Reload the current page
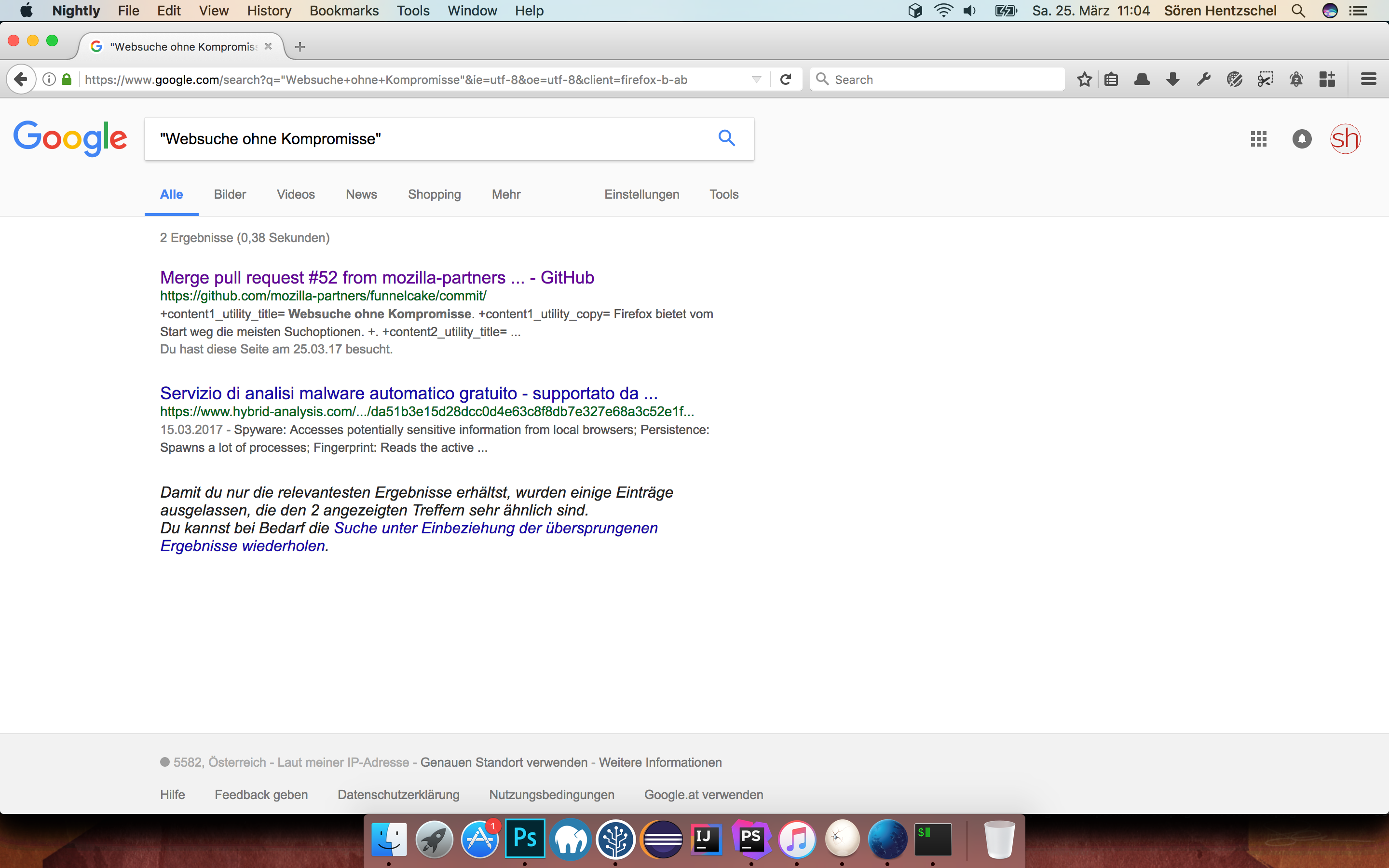This screenshot has height=868, width=1389. pyautogui.click(x=786, y=79)
